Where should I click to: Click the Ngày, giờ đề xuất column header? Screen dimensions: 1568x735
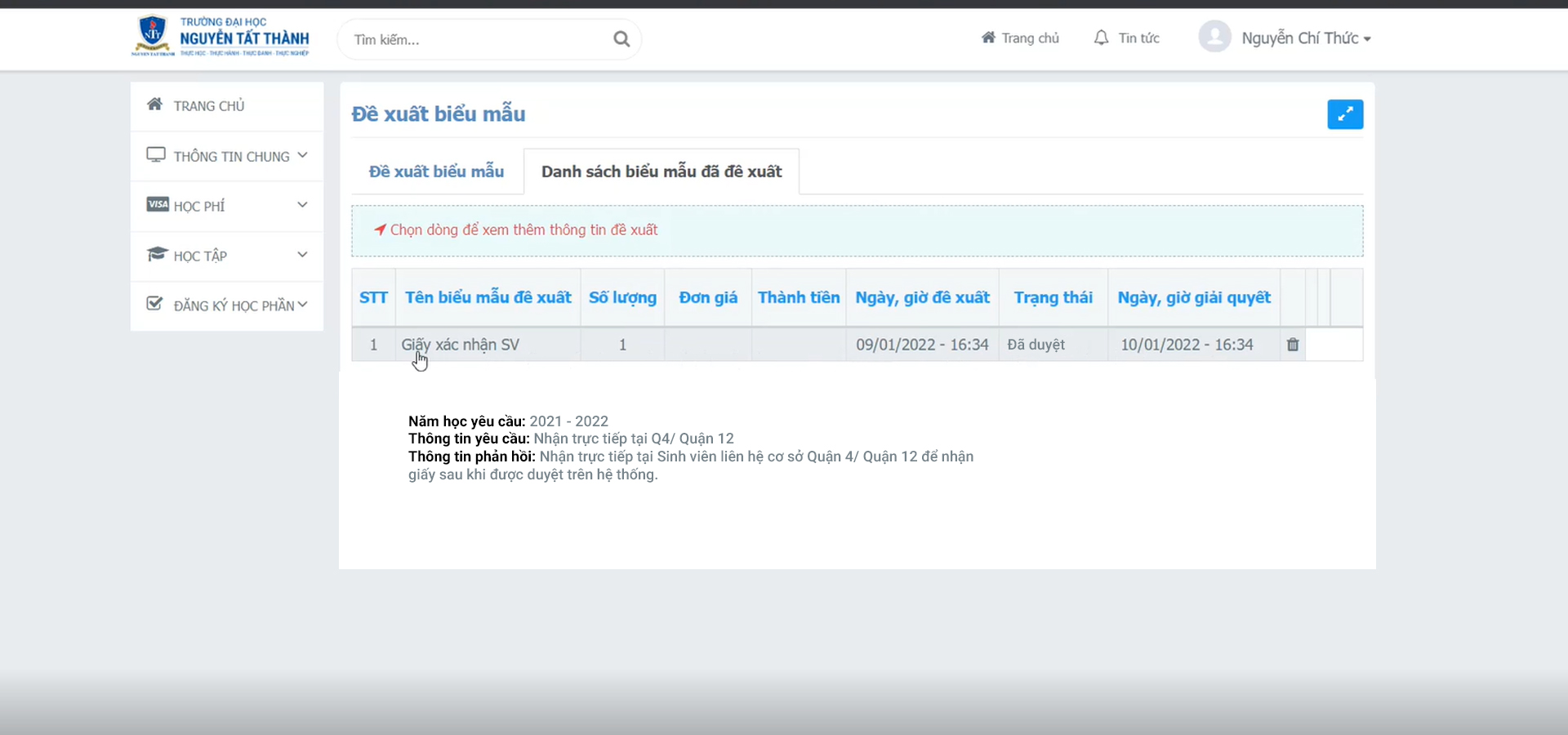click(x=922, y=298)
